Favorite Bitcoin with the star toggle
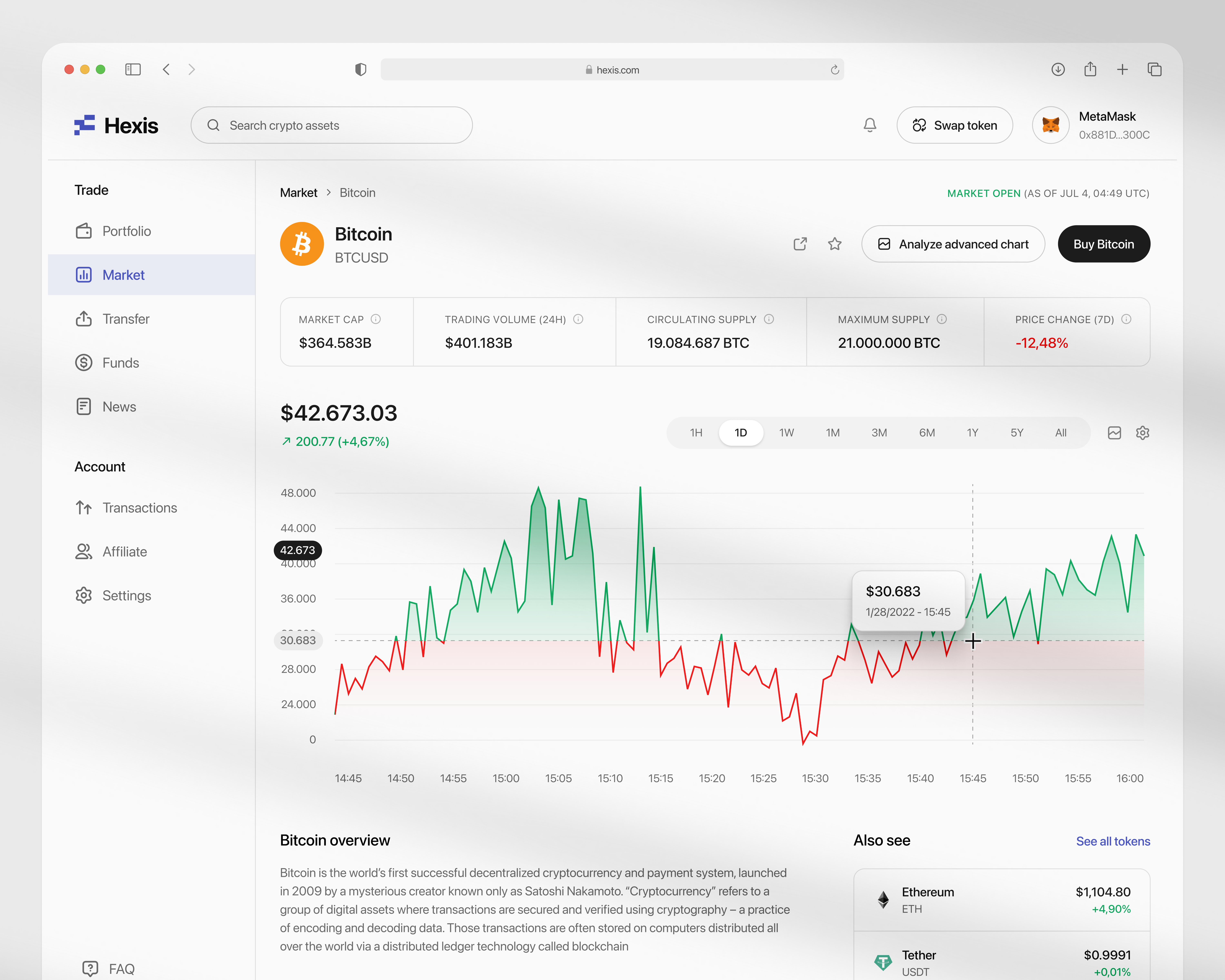 click(x=835, y=244)
